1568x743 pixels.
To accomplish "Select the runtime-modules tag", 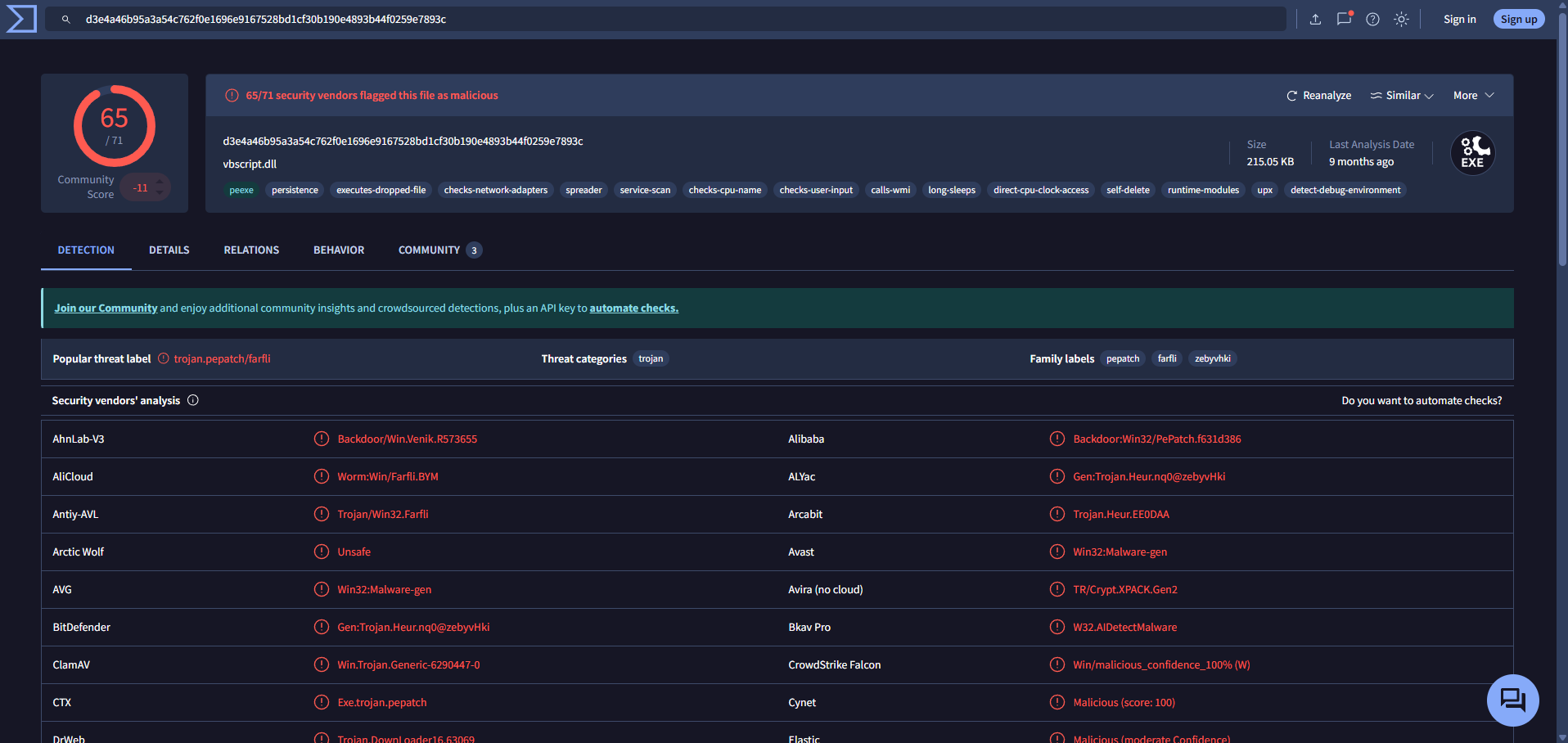I will pos(1203,190).
